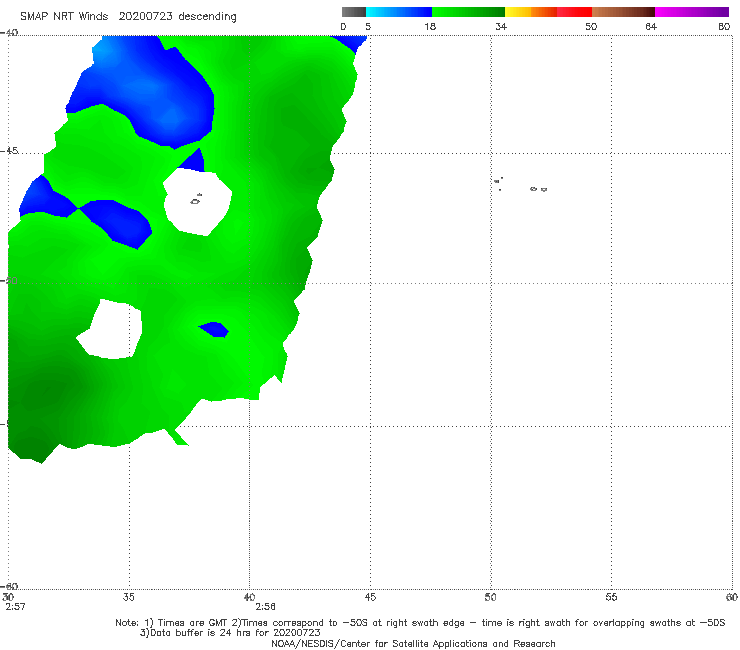Click the island cluster near longitude 50
Viewport: 740px width, 650px height.
tap(498, 183)
